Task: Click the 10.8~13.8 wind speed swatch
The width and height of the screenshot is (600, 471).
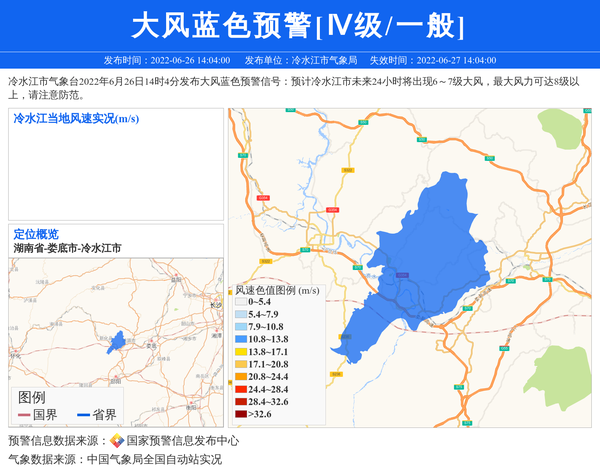Action: [x=241, y=340]
